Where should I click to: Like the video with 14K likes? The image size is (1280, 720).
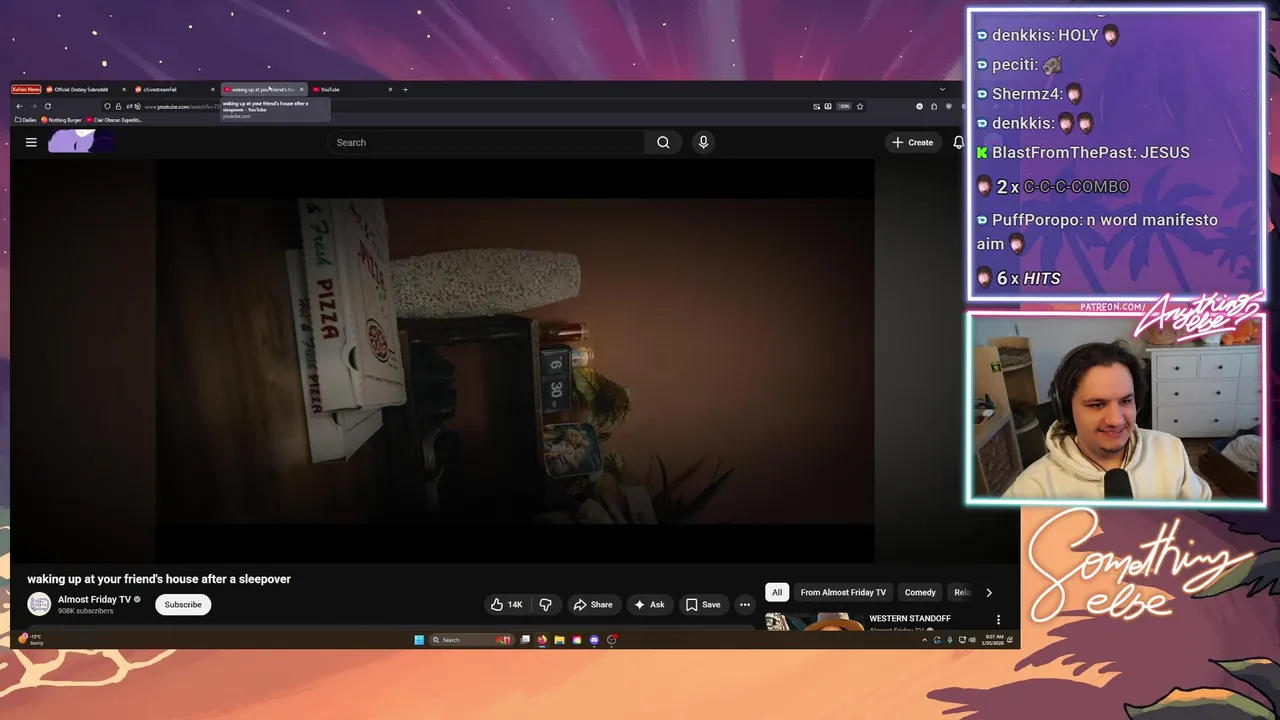point(507,604)
